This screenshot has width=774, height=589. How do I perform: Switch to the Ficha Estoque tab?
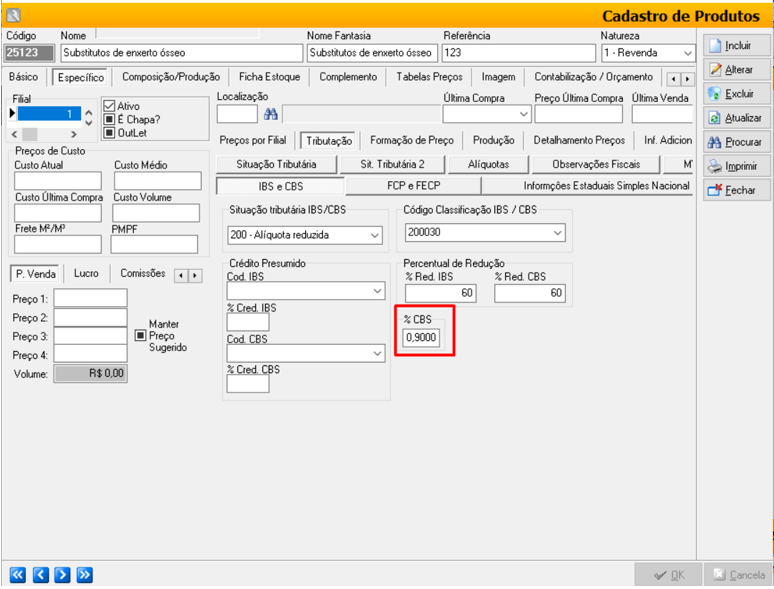tap(269, 77)
